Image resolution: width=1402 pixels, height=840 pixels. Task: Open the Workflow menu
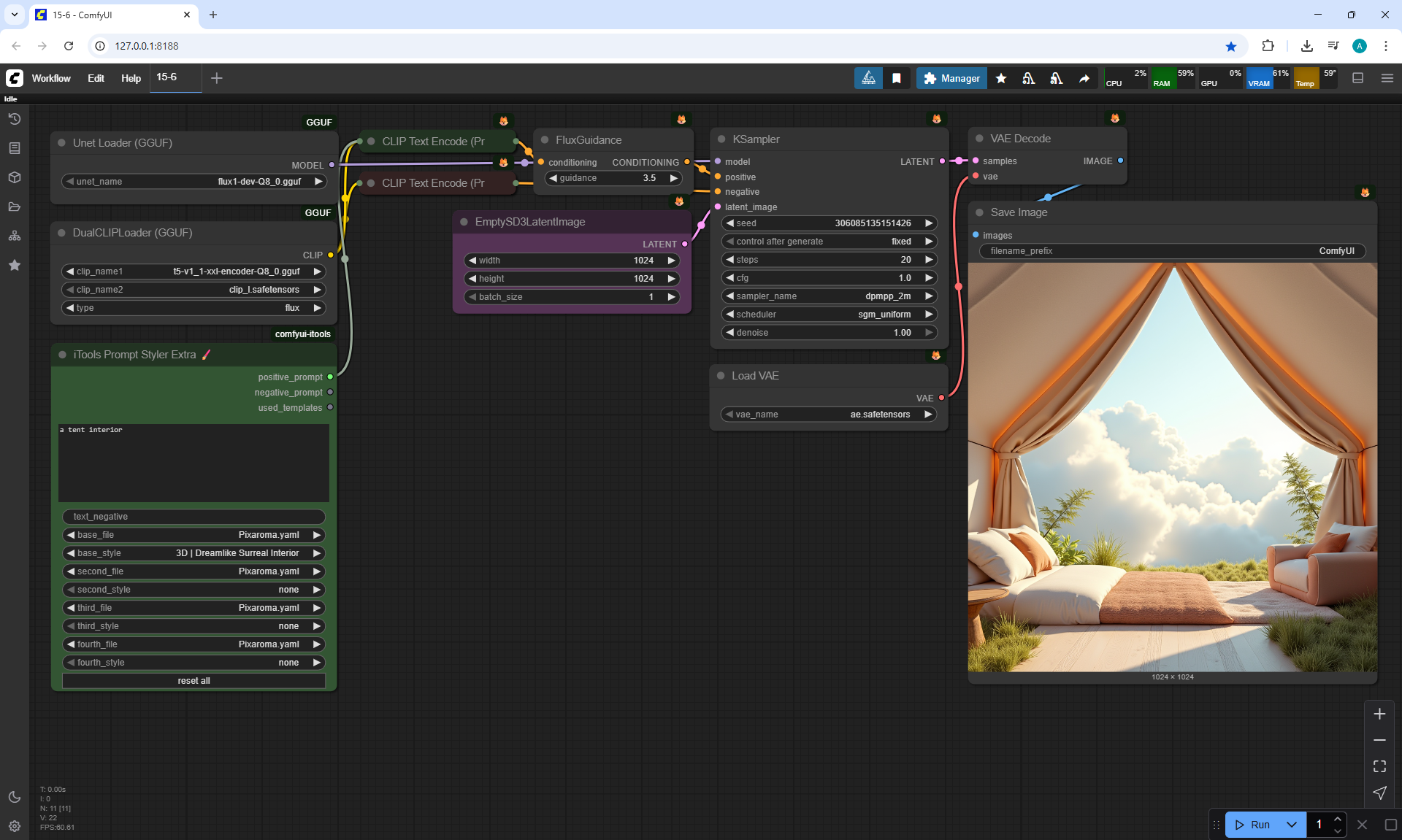51,78
